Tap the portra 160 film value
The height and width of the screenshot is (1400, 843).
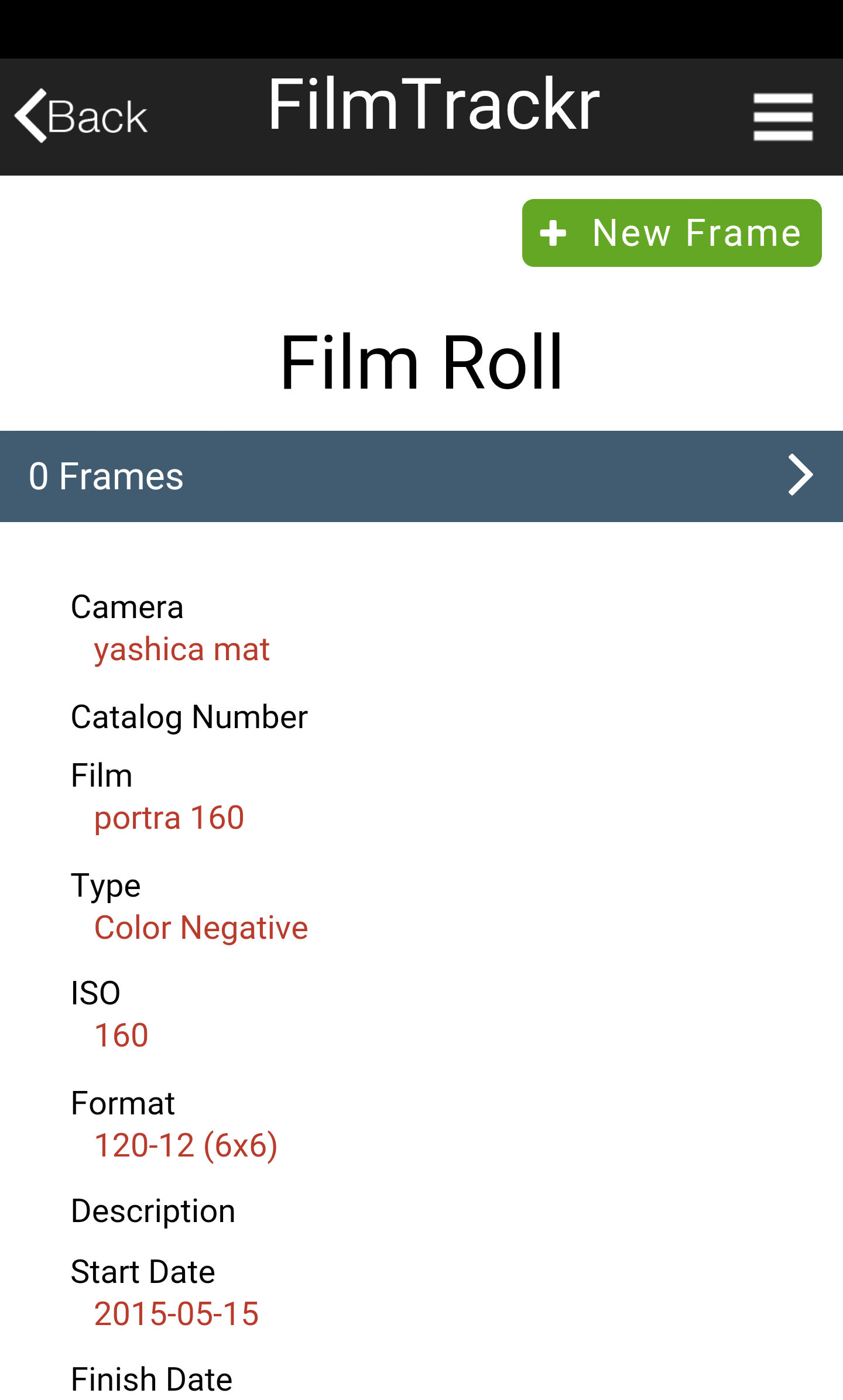[x=169, y=818]
